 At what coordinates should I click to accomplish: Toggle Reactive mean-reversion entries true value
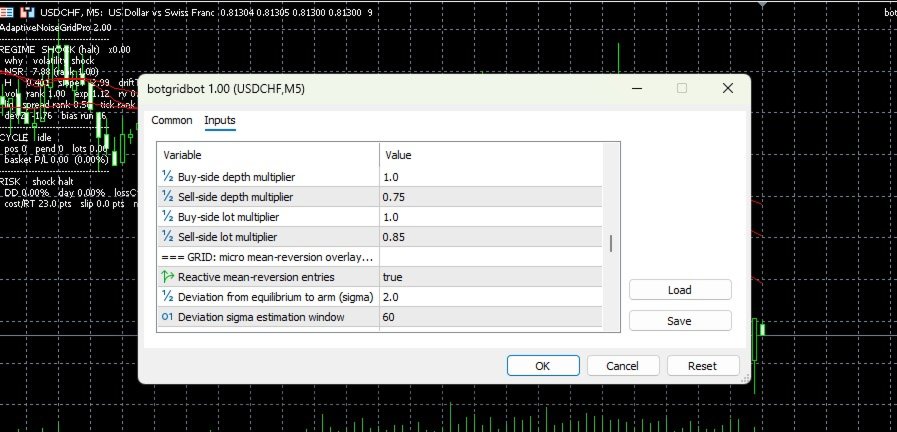pyautogui.click(x=491, y=277)
